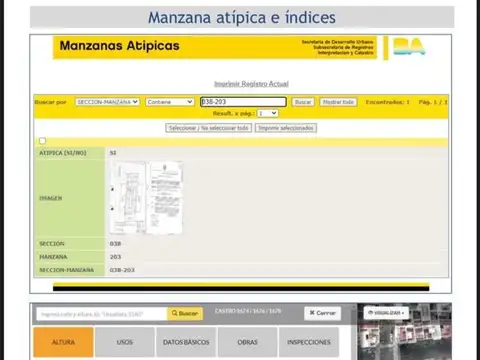Click the MANZANA value 203
Viewport: 480px width, 360px height.
115,257
